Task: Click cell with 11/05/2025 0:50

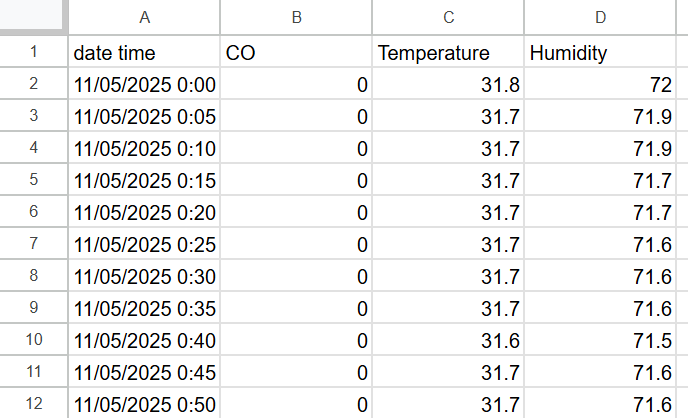Action: pyautogui.click(x=146, y=404)
